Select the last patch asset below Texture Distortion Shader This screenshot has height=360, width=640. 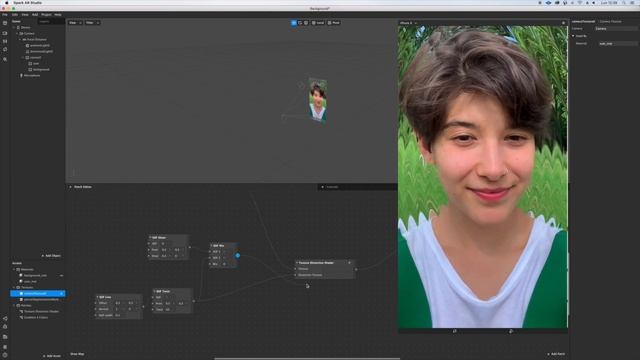pos(36,317)
